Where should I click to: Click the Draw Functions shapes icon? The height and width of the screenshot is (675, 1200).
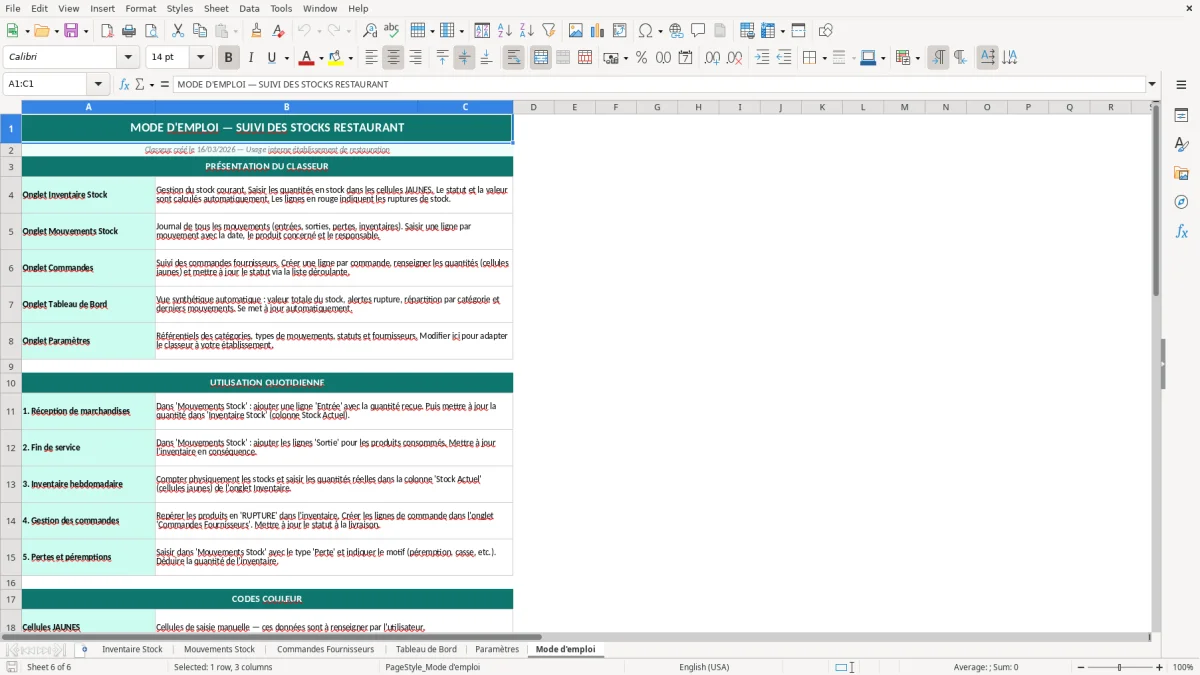(826, 31)
